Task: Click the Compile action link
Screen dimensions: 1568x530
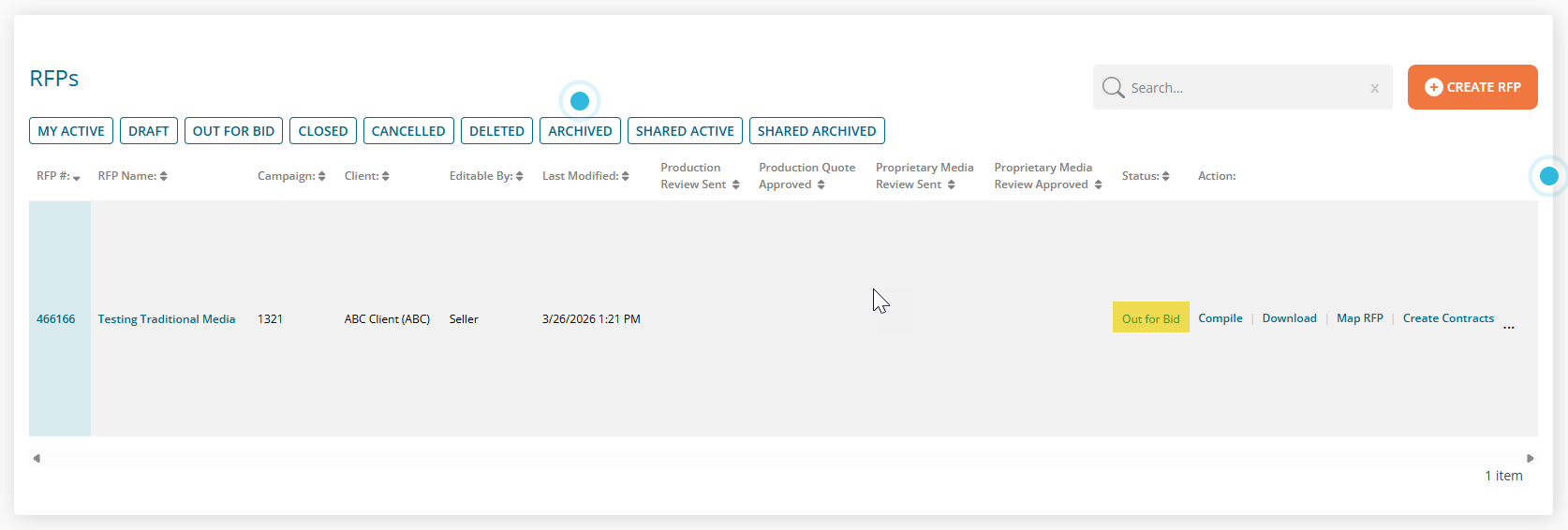Action: click(x=1220, y=318)
